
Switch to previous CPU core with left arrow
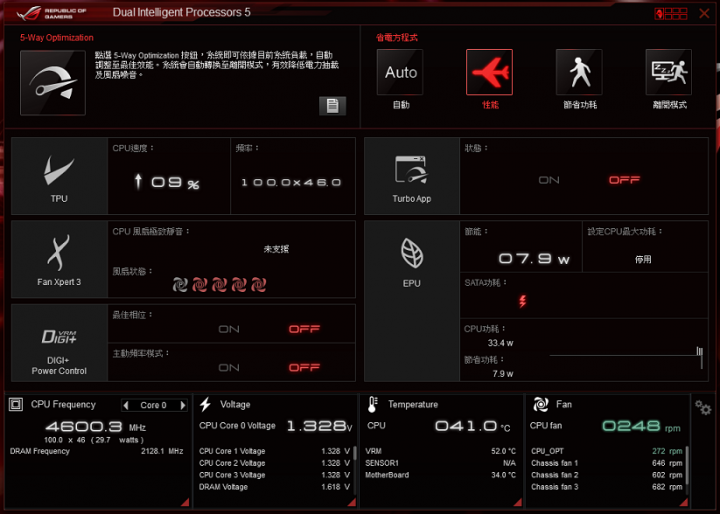pos(126,405)
